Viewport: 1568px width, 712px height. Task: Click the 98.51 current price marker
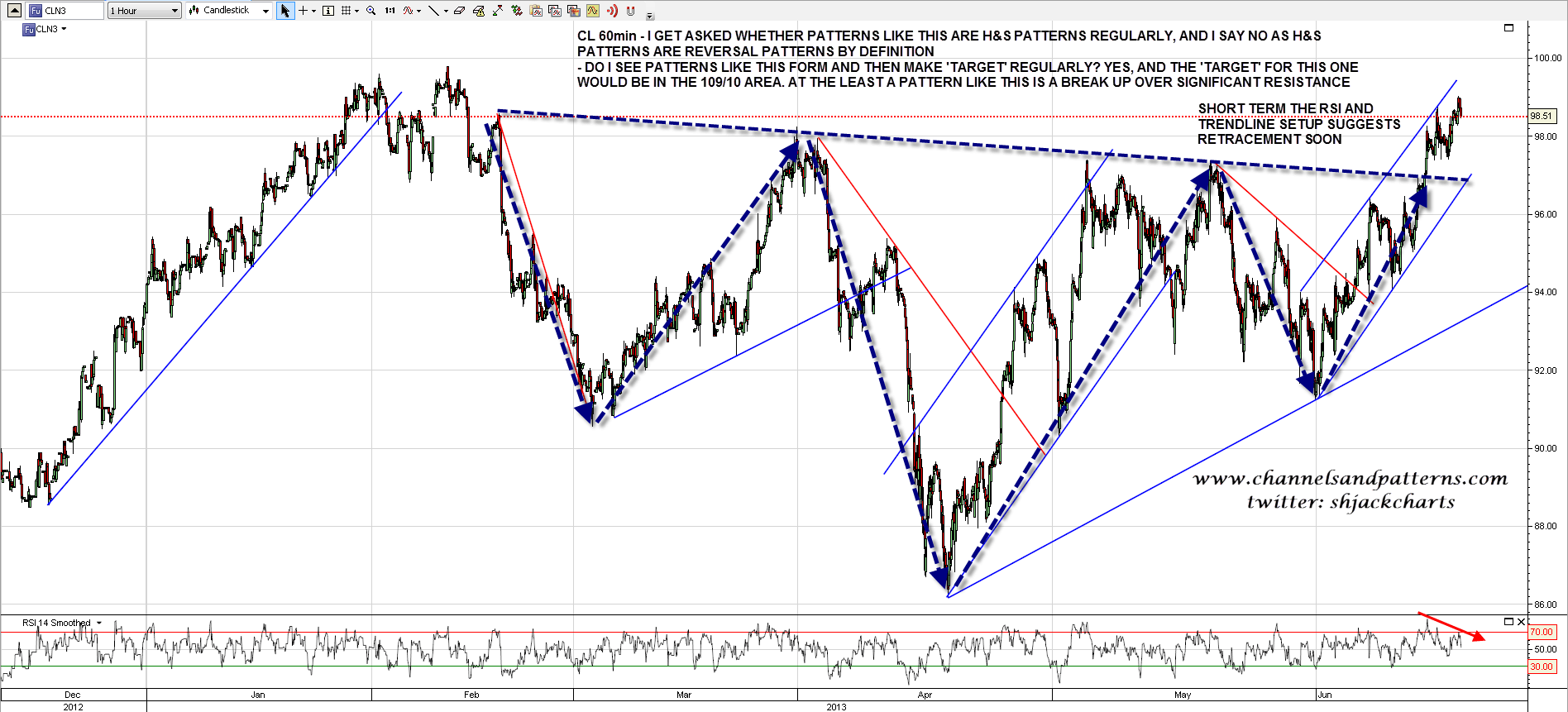[1542, 117]
